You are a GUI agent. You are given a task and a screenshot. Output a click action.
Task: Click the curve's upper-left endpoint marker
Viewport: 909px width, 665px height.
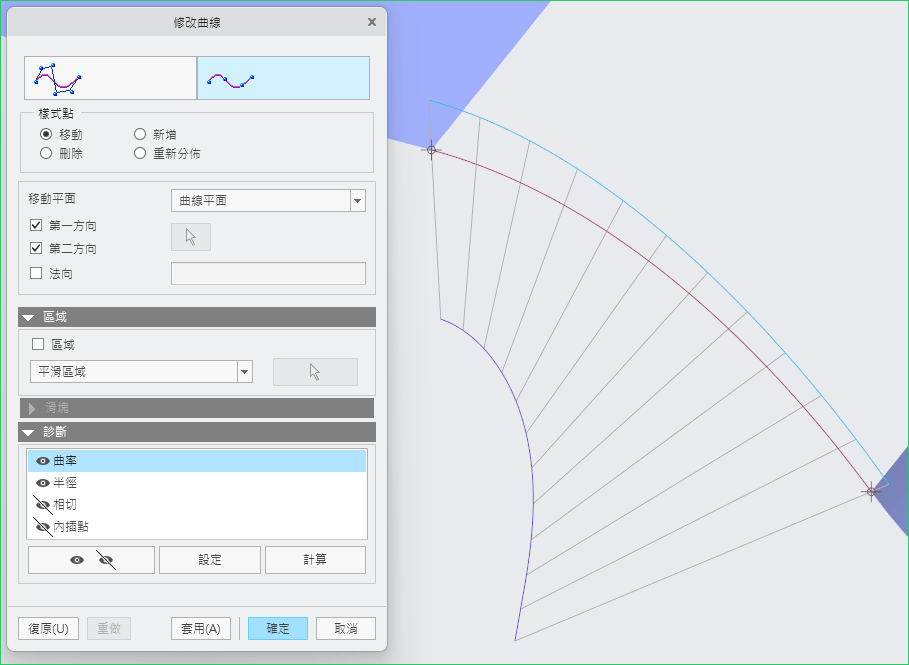432,151
